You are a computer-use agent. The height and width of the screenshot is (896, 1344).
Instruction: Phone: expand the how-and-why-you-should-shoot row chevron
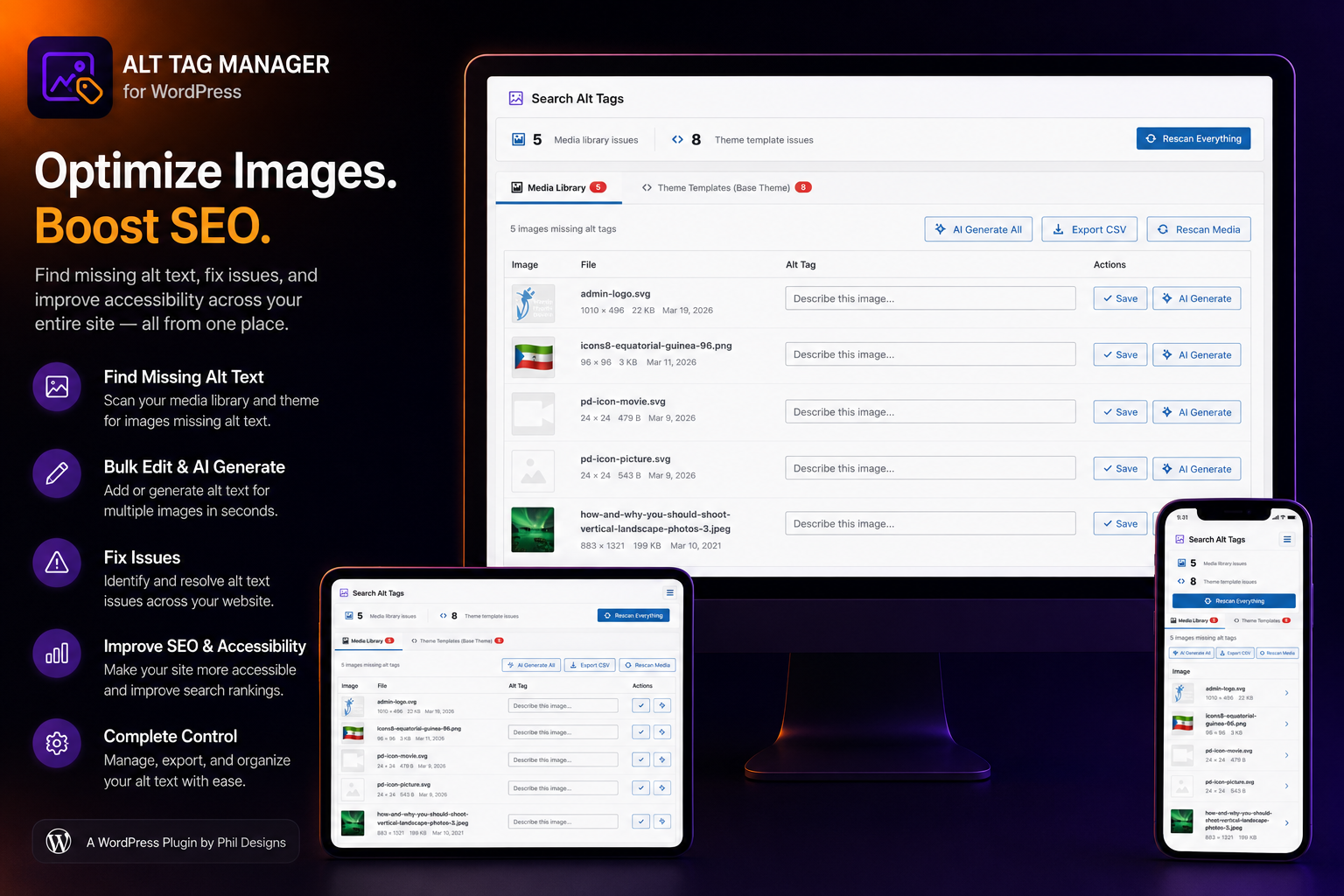tap(1286, 823)
